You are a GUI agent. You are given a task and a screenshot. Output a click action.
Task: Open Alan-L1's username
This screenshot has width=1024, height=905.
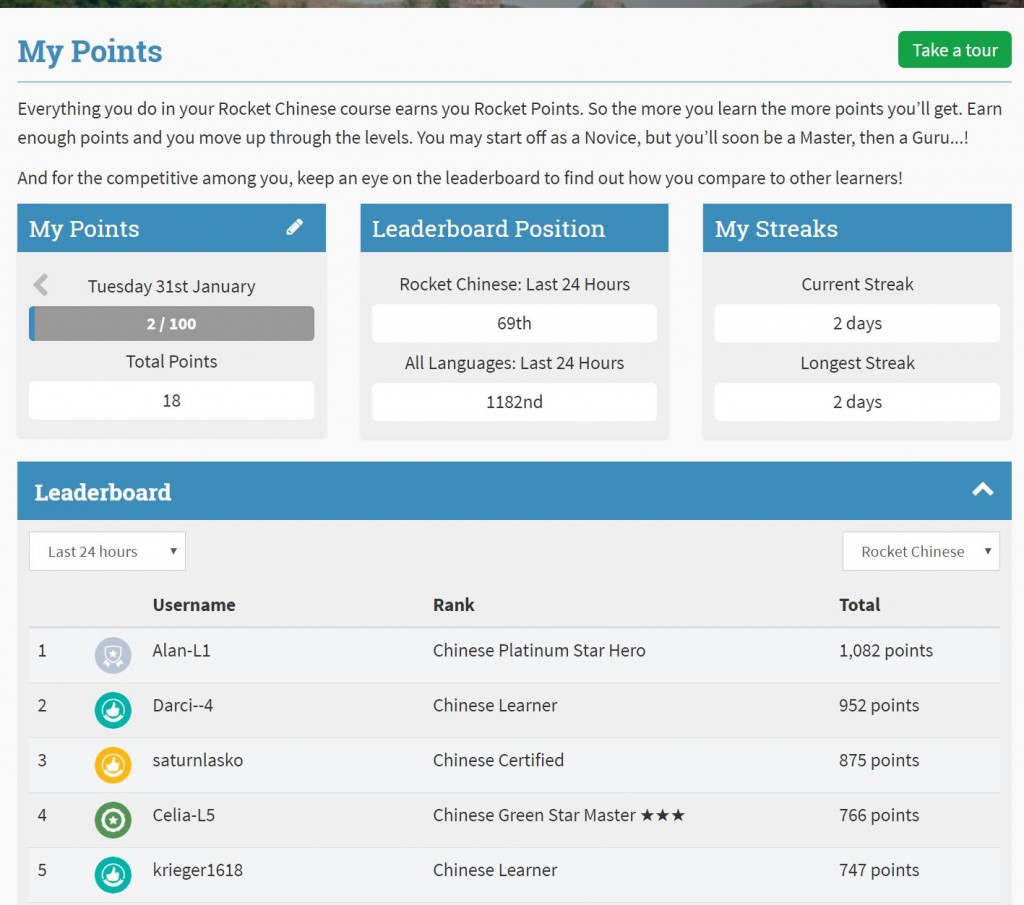(x=182, y=650)
